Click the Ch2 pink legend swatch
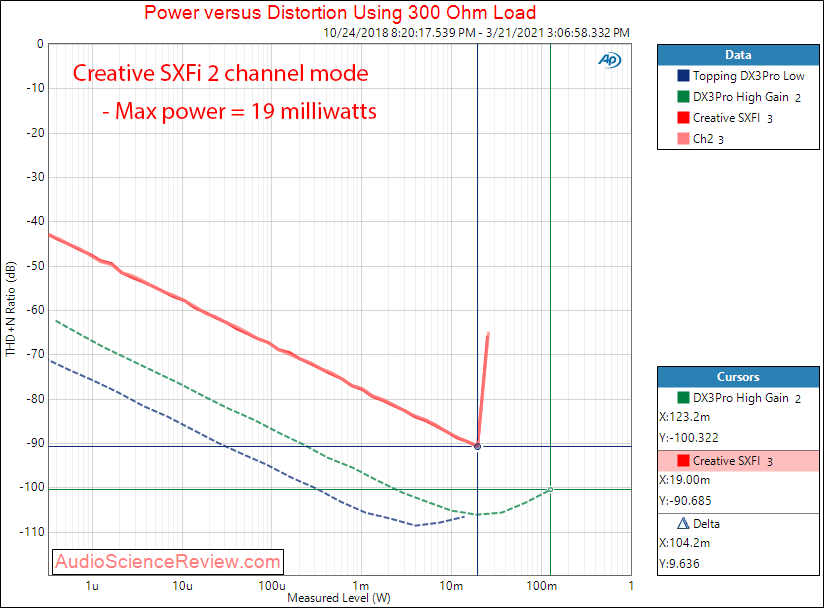Viewport: 824px width, 608px height. [x=683, y=139]
